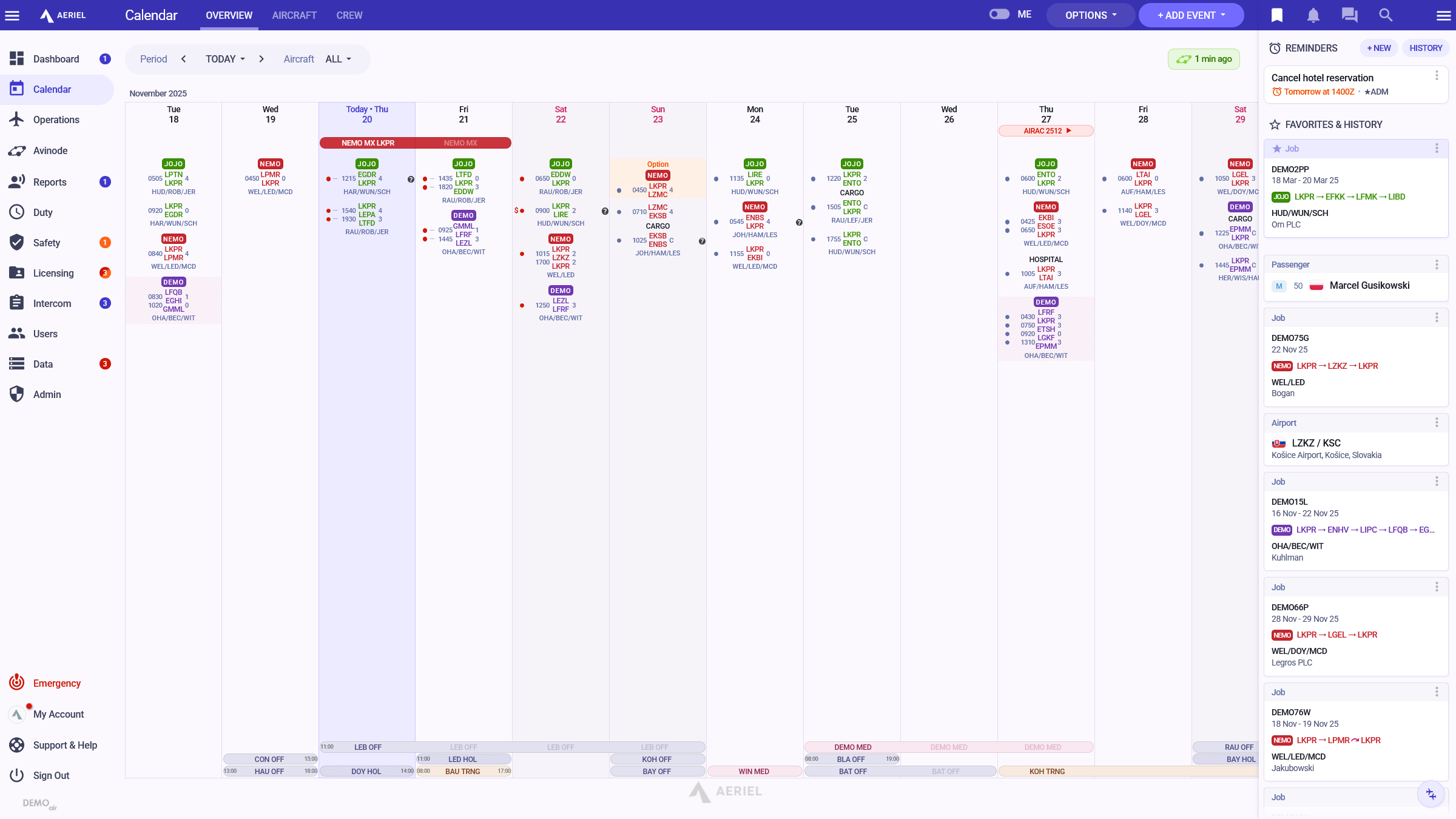Go to next period with right chevron
Viewport: 1456px width, 819px height.
click(261, 59)
